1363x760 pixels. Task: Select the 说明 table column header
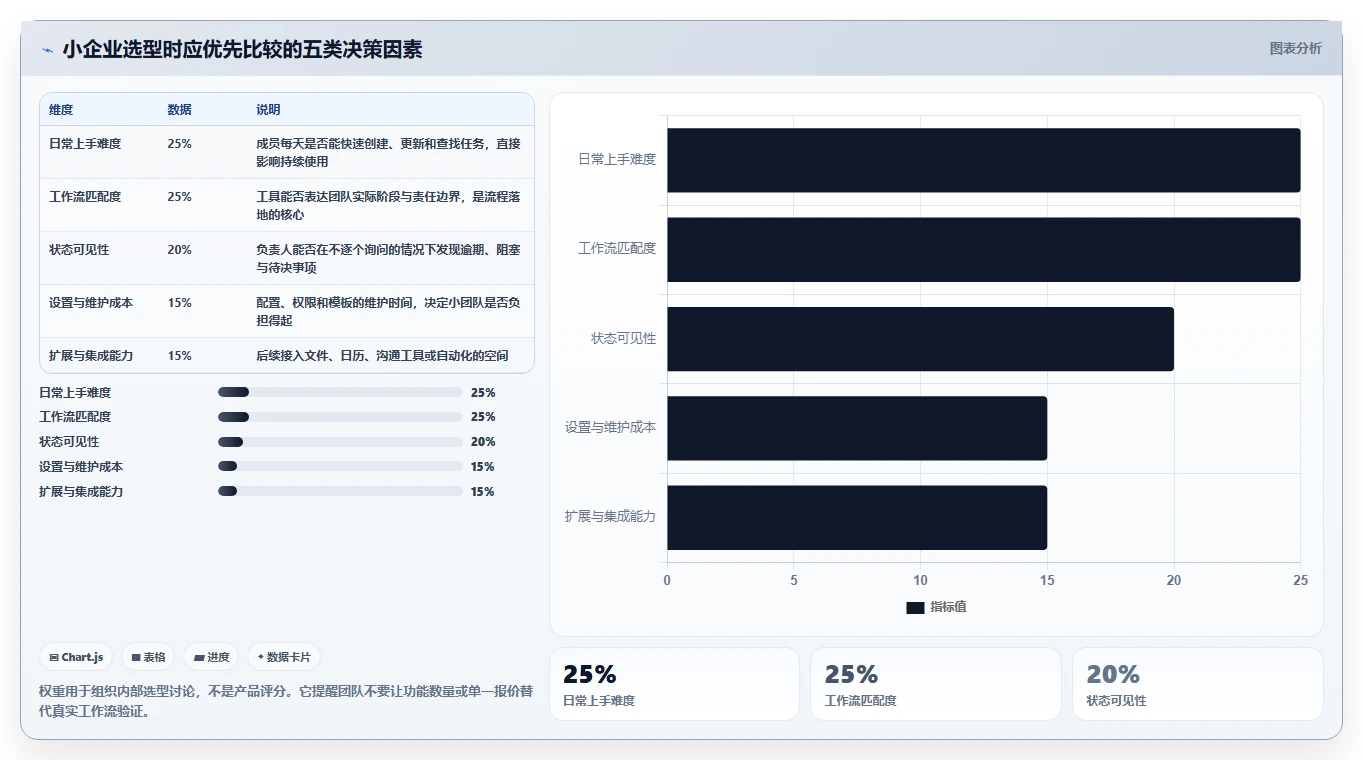pos(268,110)
